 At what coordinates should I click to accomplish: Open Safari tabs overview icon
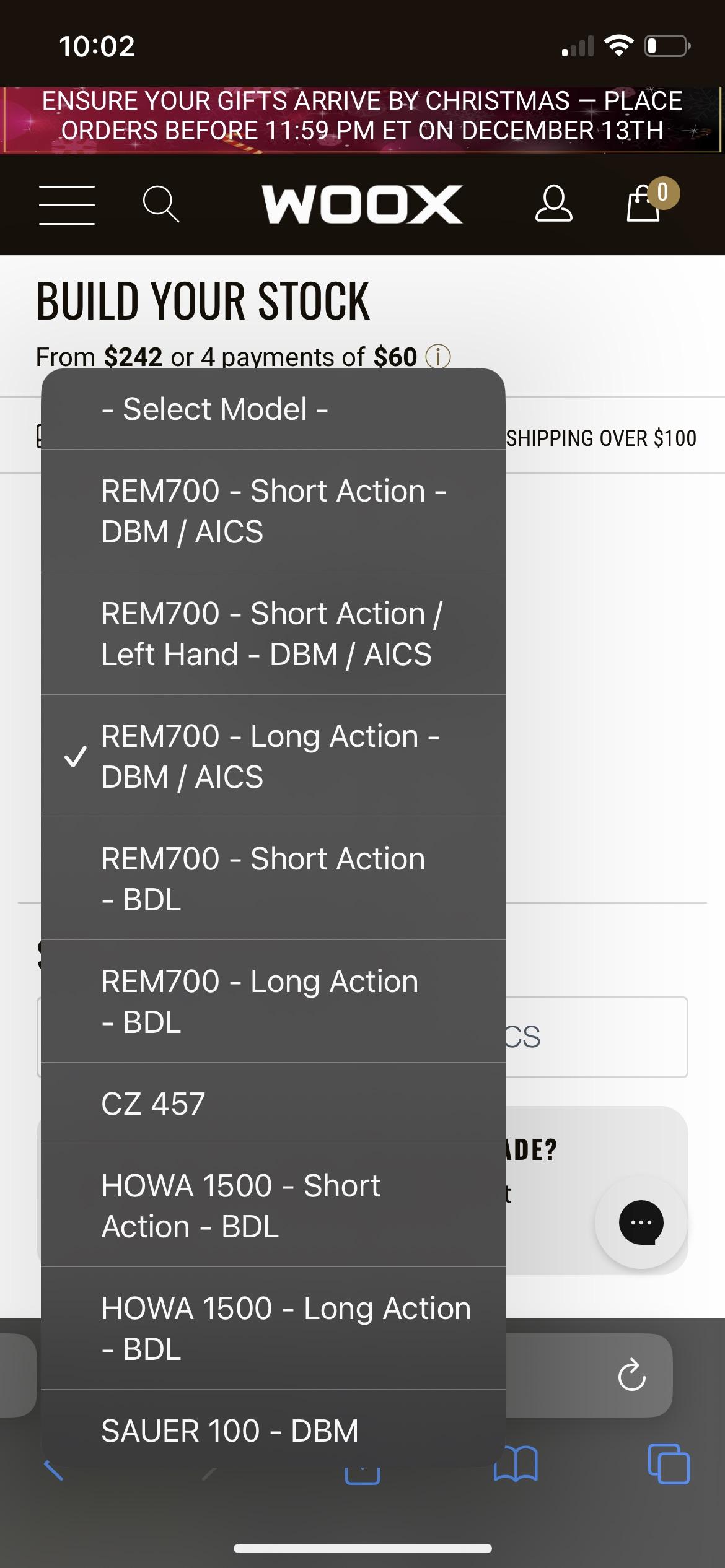point(668,1464)
